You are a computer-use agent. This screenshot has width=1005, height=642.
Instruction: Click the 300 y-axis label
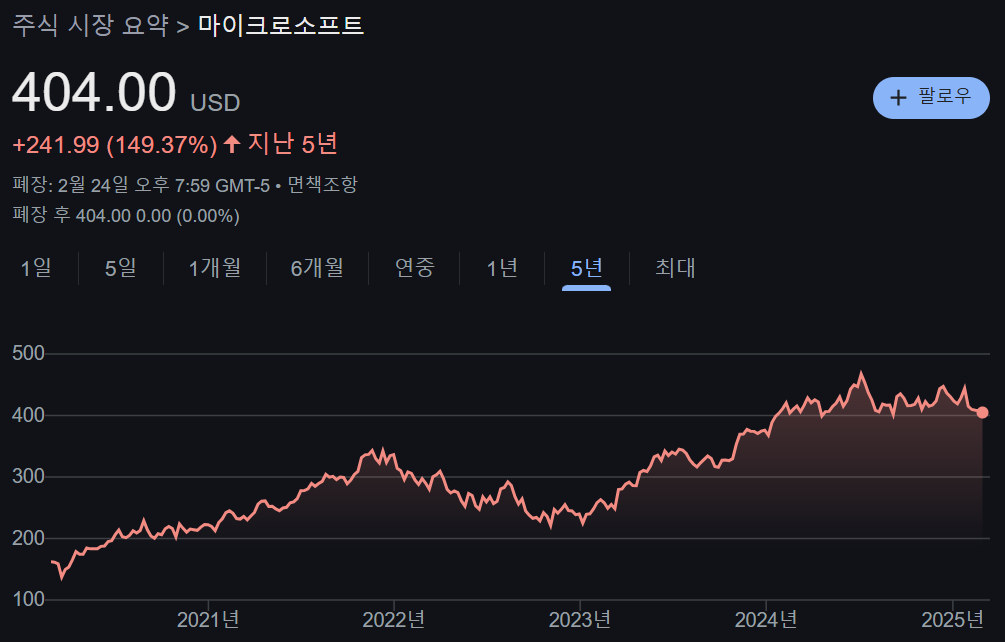click(x=28, y=477)
